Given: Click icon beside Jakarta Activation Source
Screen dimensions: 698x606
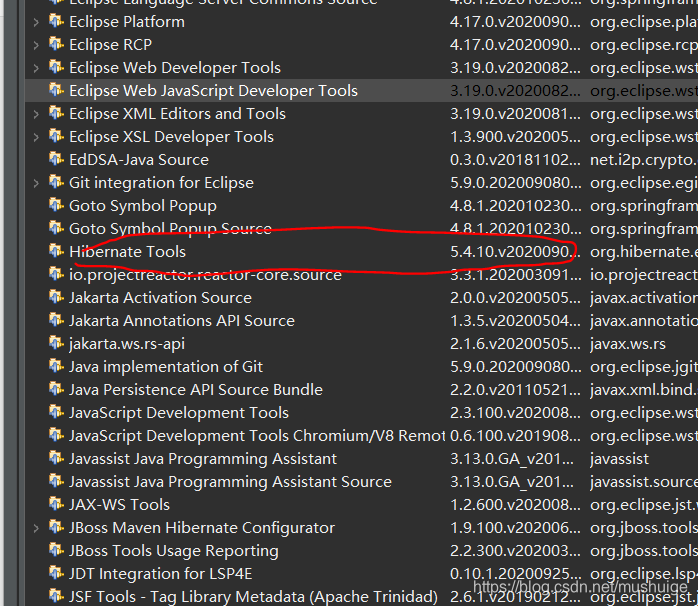Looking at the screenshot, I should [56, 297].
